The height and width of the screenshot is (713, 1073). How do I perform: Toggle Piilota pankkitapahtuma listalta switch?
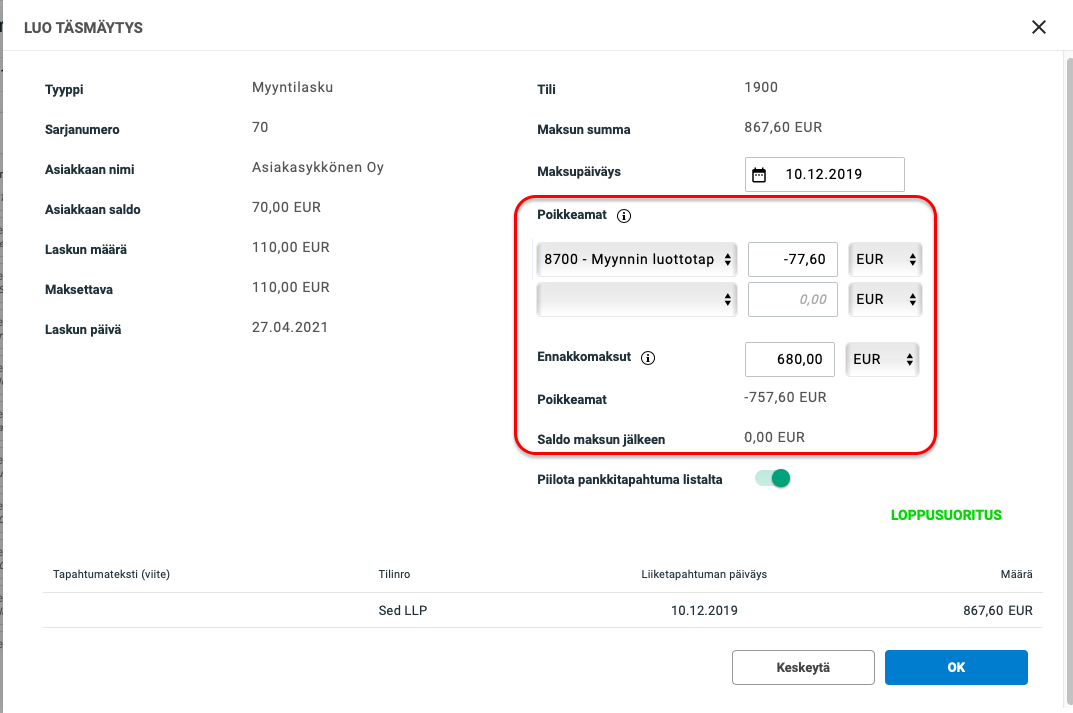773,479
